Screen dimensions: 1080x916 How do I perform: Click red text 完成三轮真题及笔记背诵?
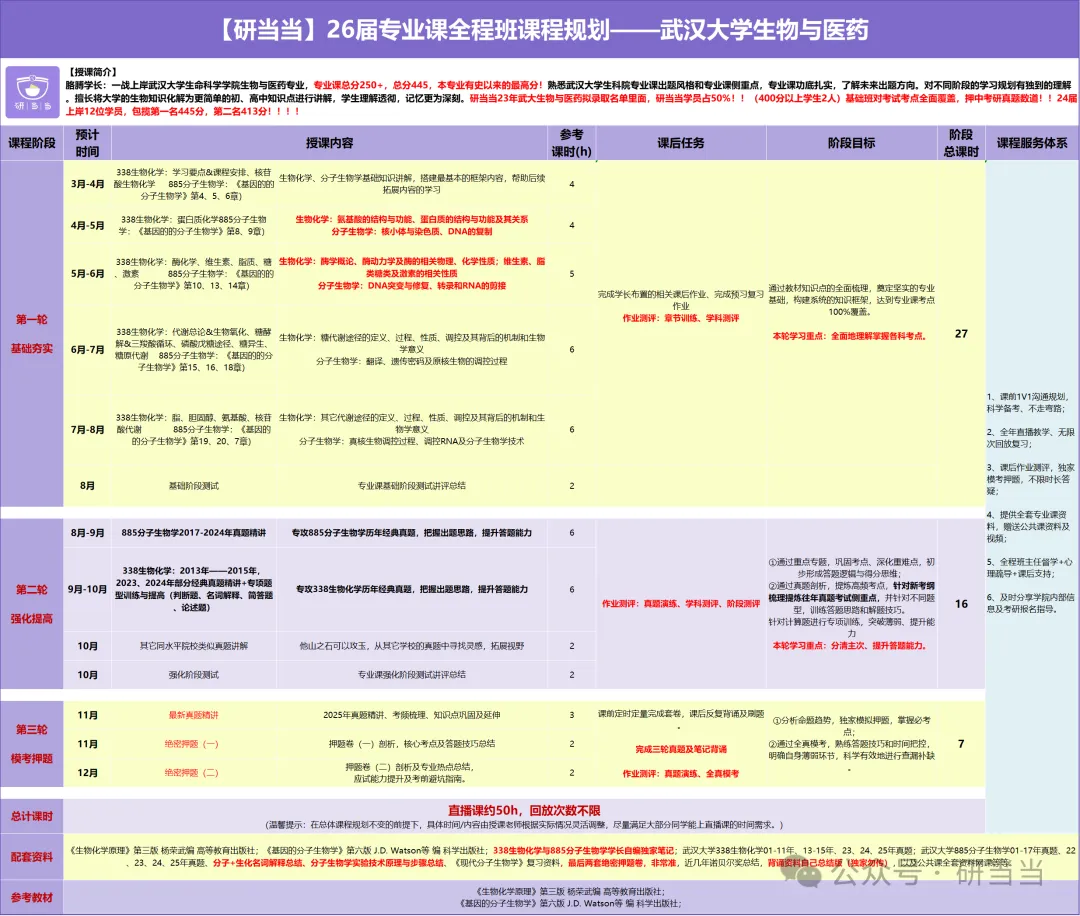coord(681,749)
